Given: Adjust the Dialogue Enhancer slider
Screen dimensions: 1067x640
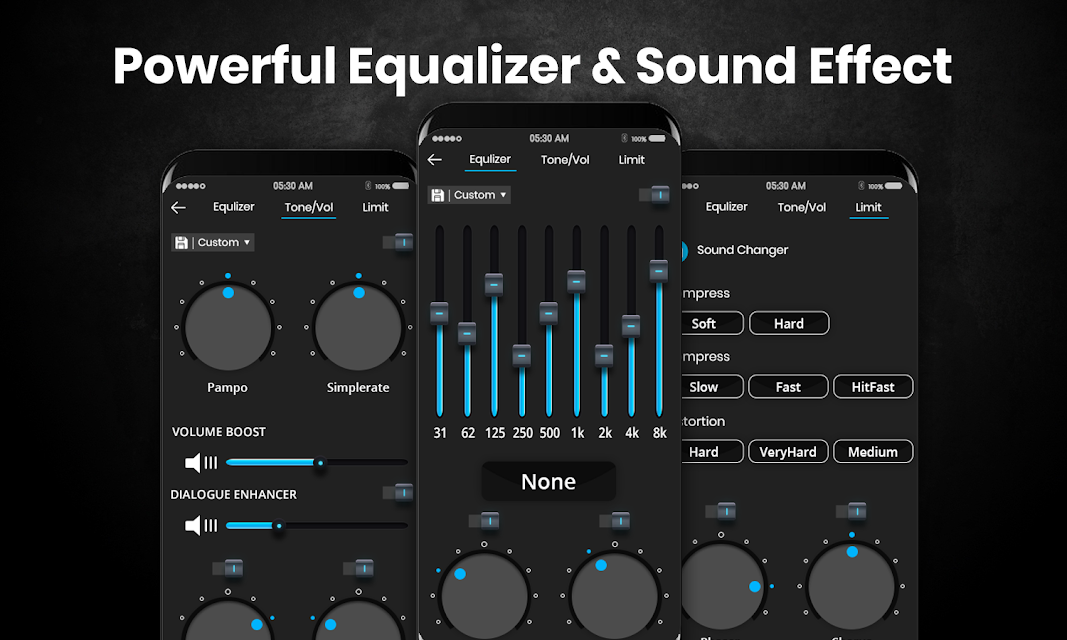Looking at the screenshot, I should coord(316,526).
